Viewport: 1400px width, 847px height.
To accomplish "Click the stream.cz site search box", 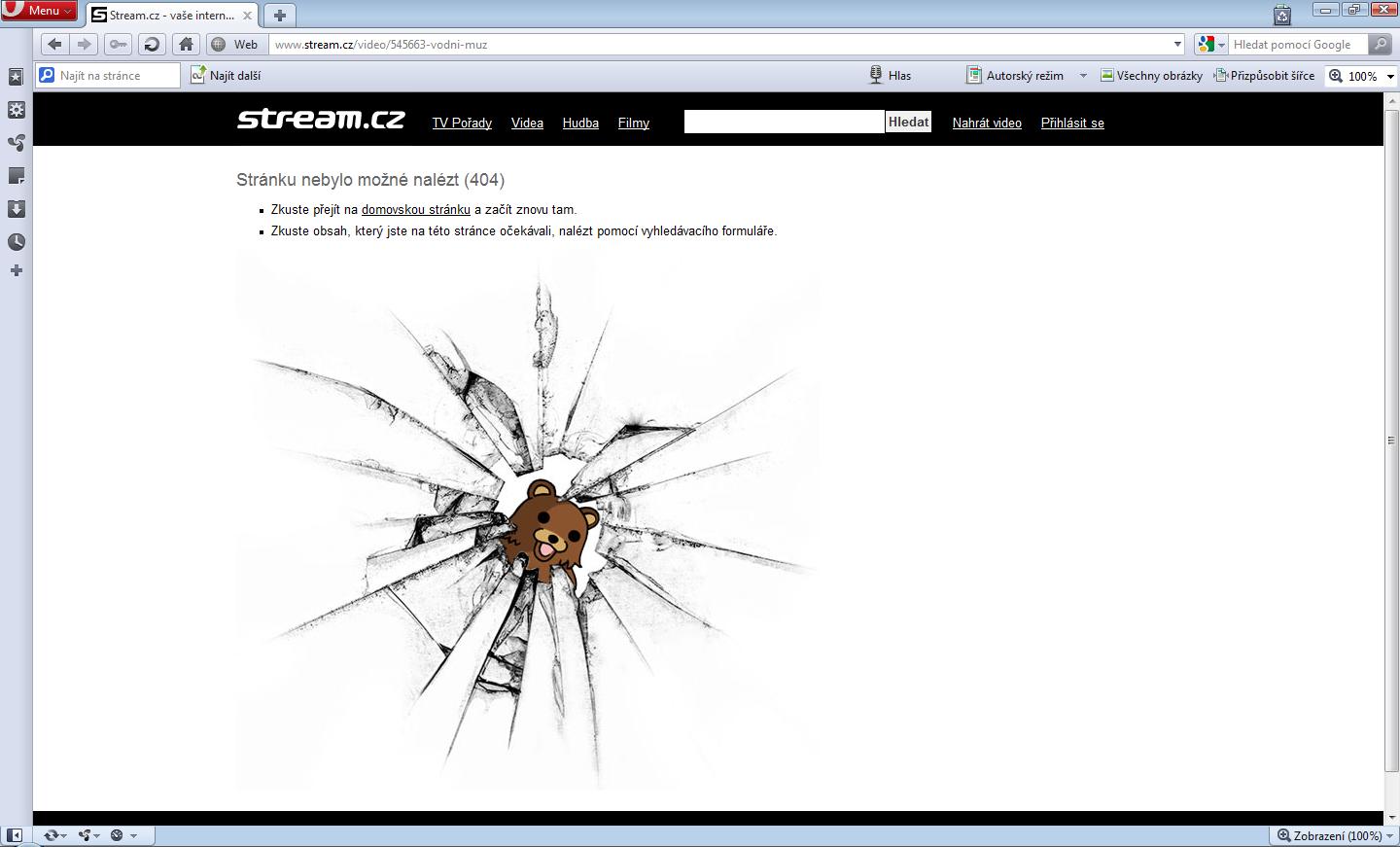I will pyautogui.click(x=784, y=122).
